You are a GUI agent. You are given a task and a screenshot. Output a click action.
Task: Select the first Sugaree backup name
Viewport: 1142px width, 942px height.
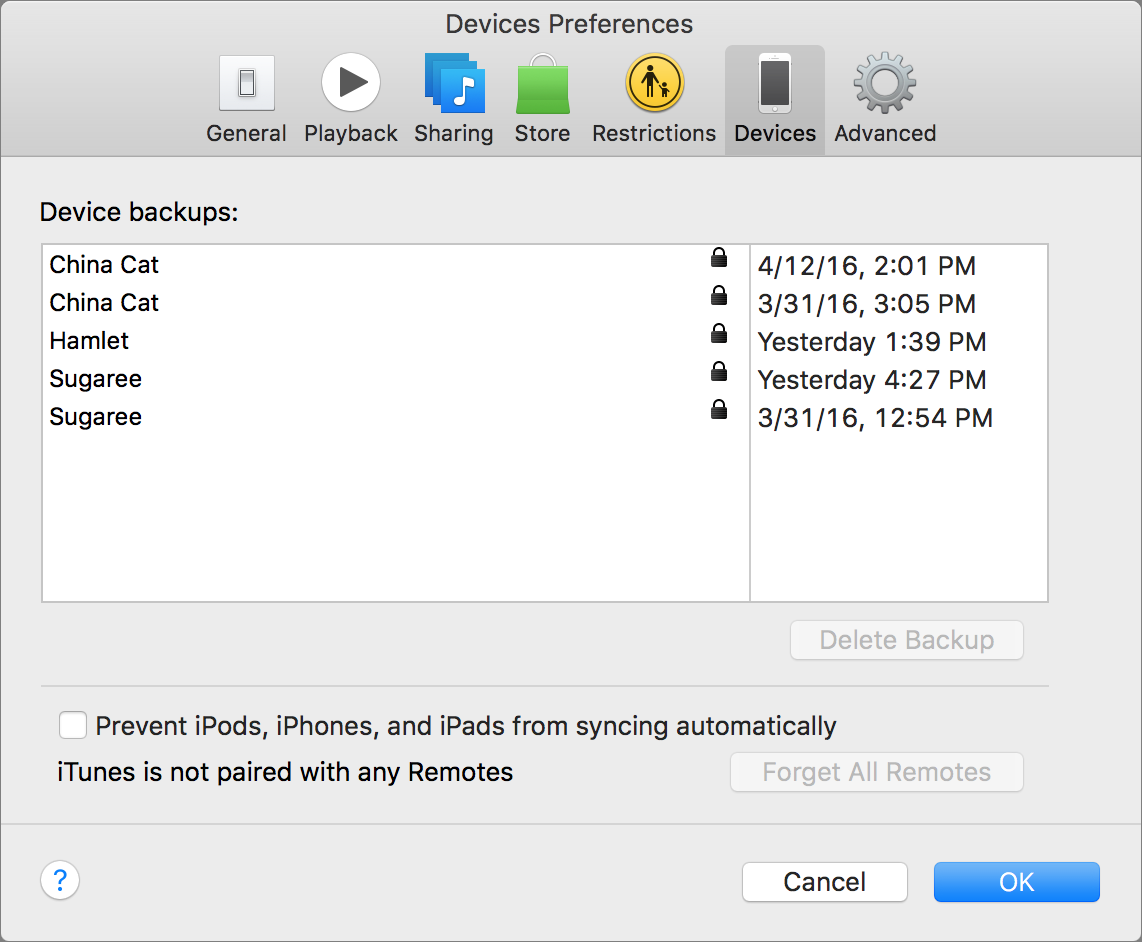click(95, 379)
